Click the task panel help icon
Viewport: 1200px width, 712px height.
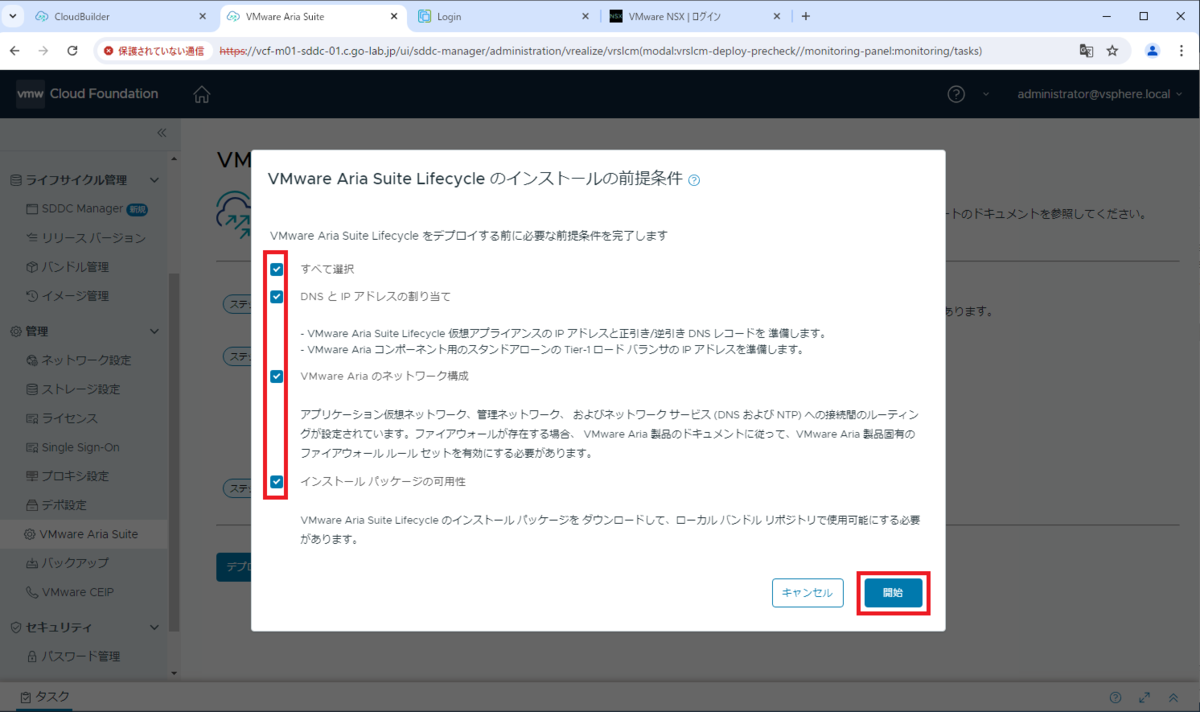coord(1116,697)
